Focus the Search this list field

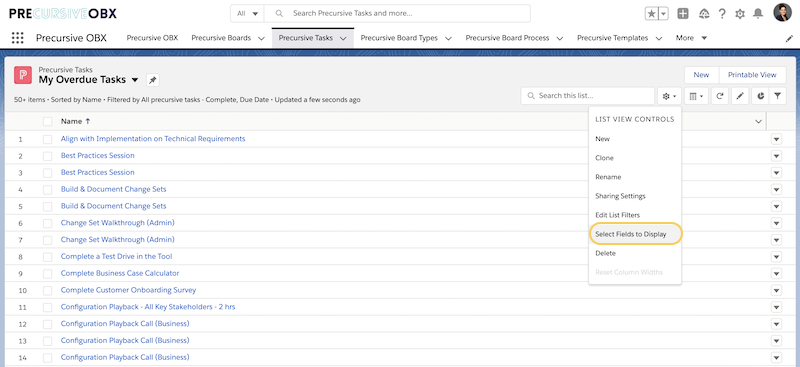587,95
